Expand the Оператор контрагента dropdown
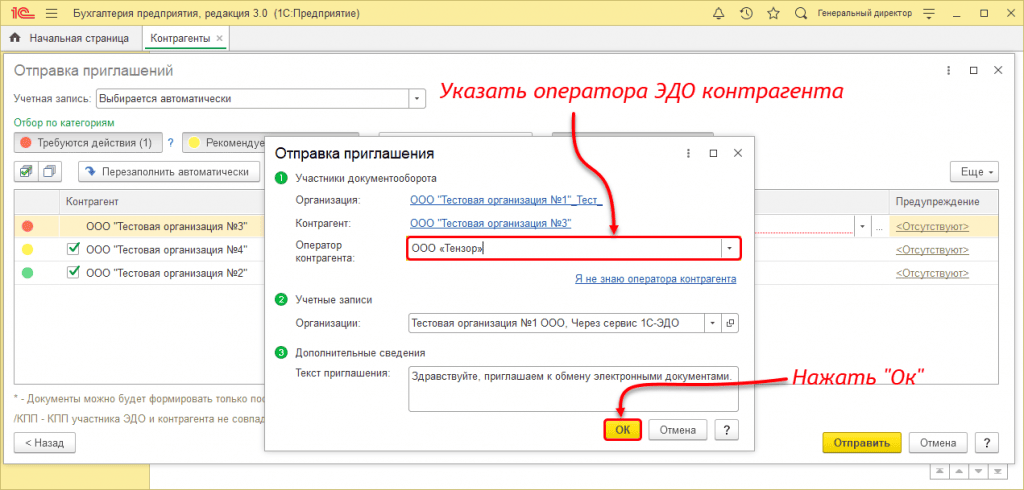This screenshot has height=490, width=1024. coord(730,249)
